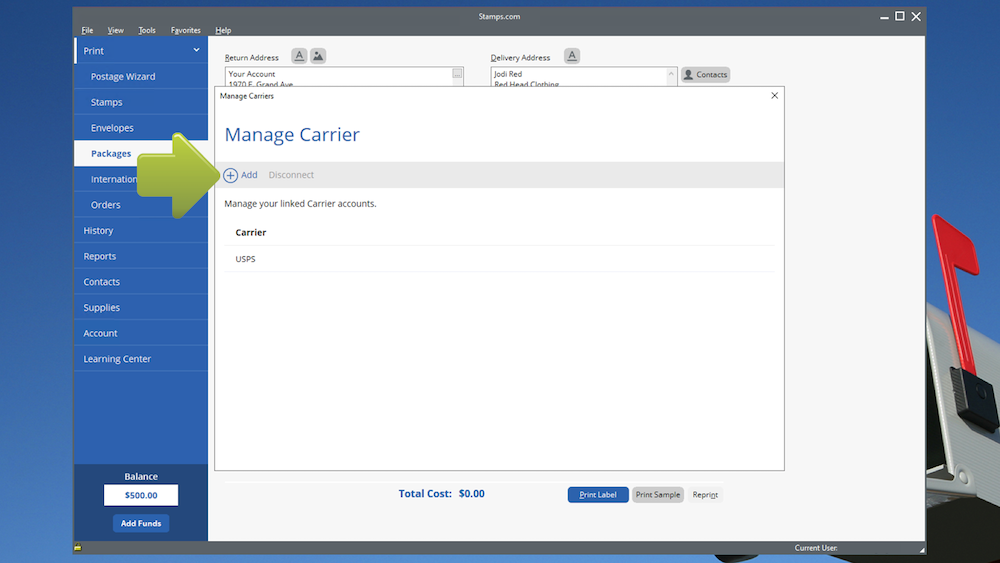This screenshot has width=1000, height=563.
Task: Click the Print Sample button
Action: point(658,495)
